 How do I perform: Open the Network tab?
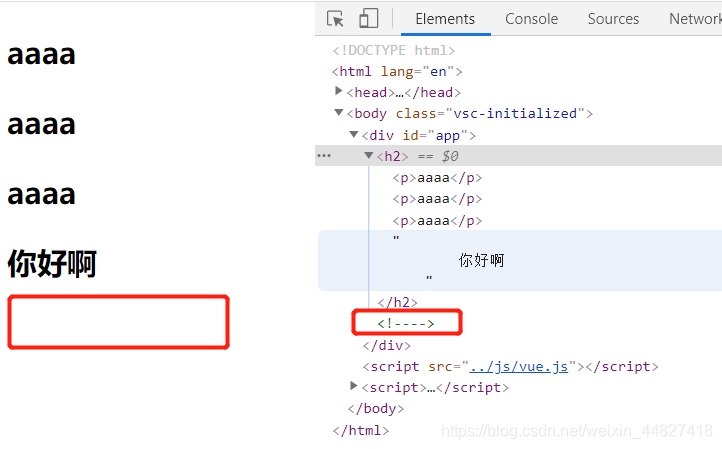point(695,19)
